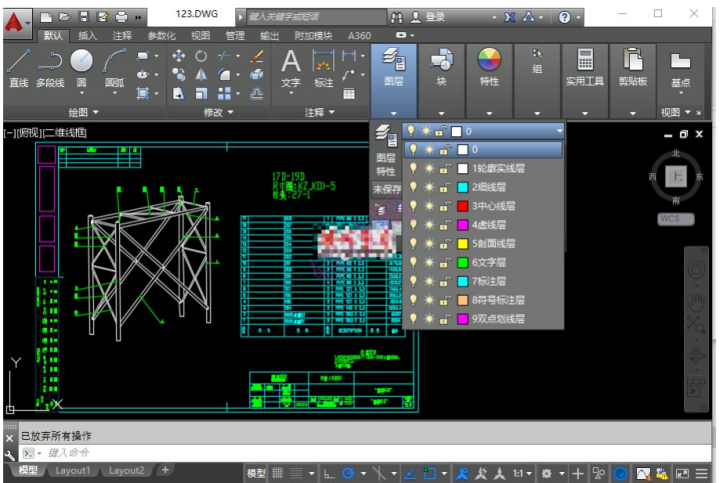Click the New file icon

point(46,17)
